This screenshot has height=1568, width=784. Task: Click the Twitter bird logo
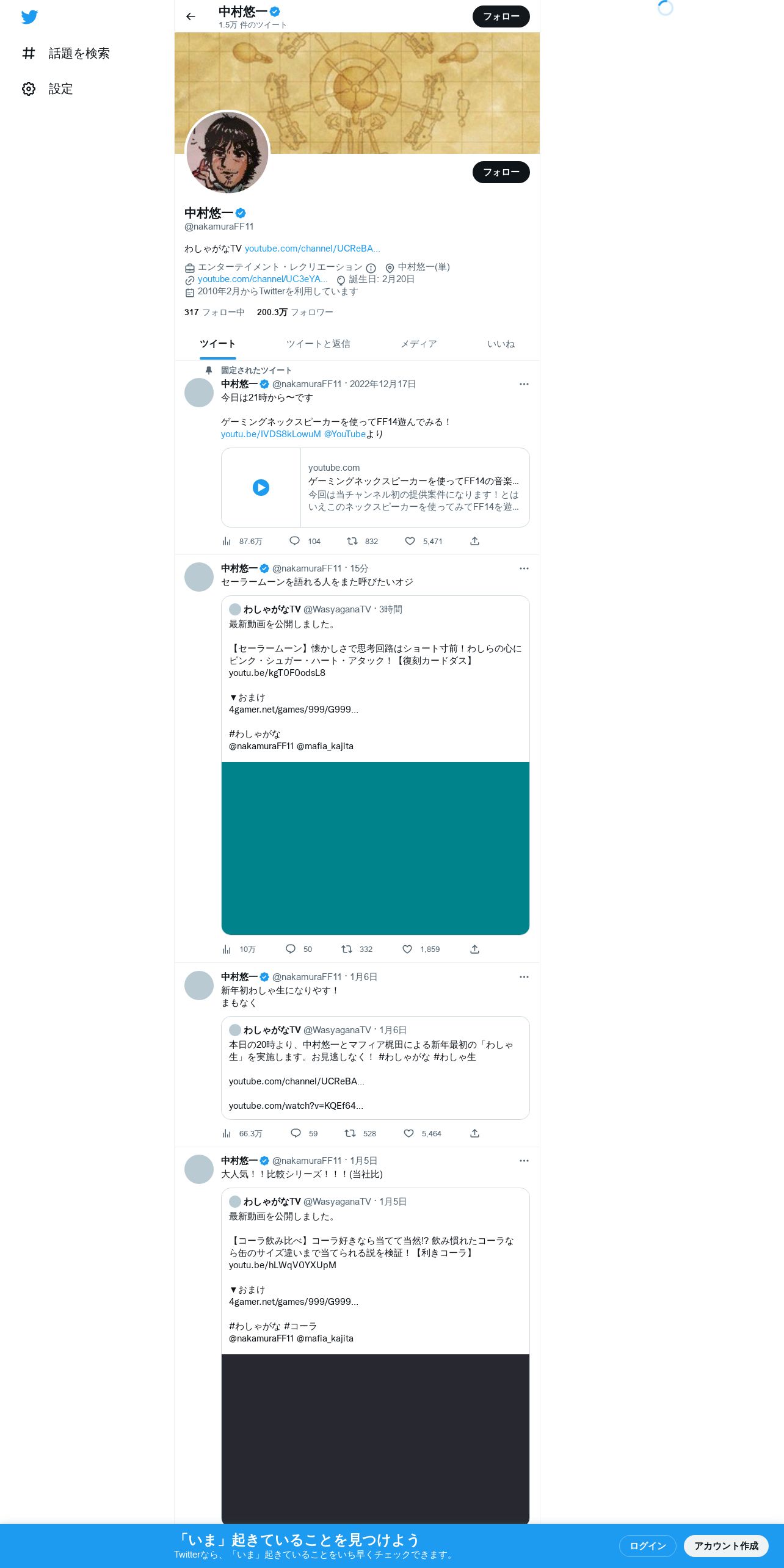pyautogui.click(x=29, y=17)
